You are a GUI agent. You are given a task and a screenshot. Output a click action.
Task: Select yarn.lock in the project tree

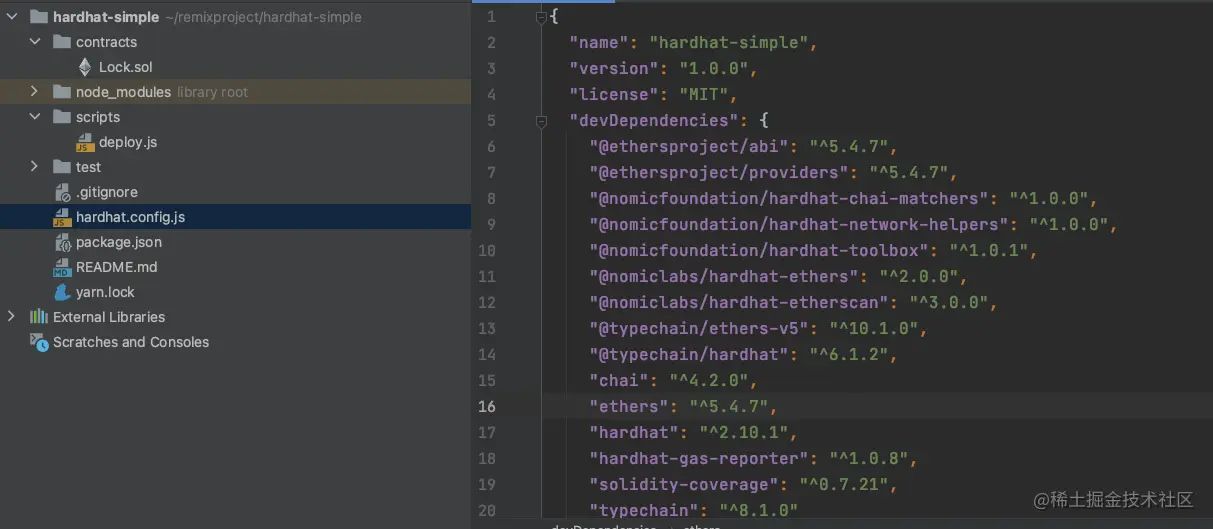(x=105, y=292)
